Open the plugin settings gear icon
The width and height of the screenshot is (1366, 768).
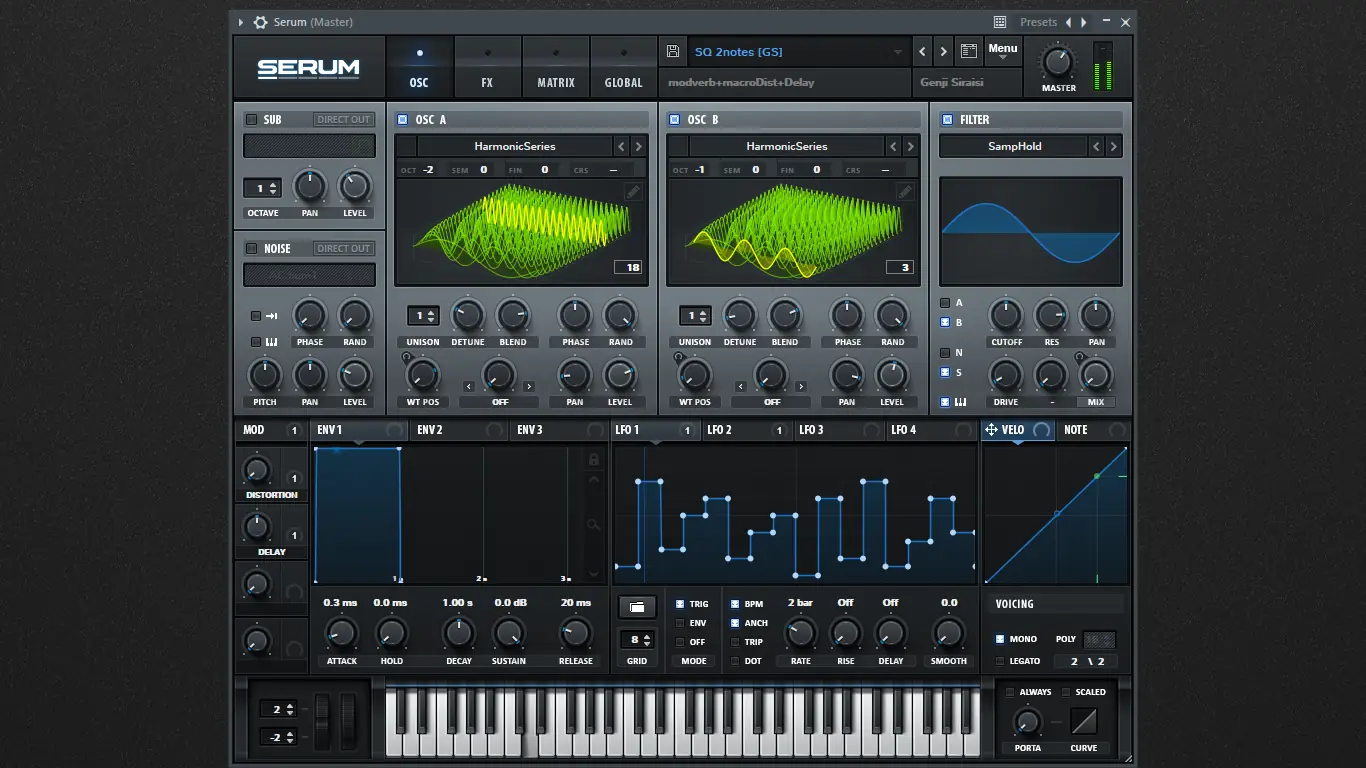click(260, 22)
